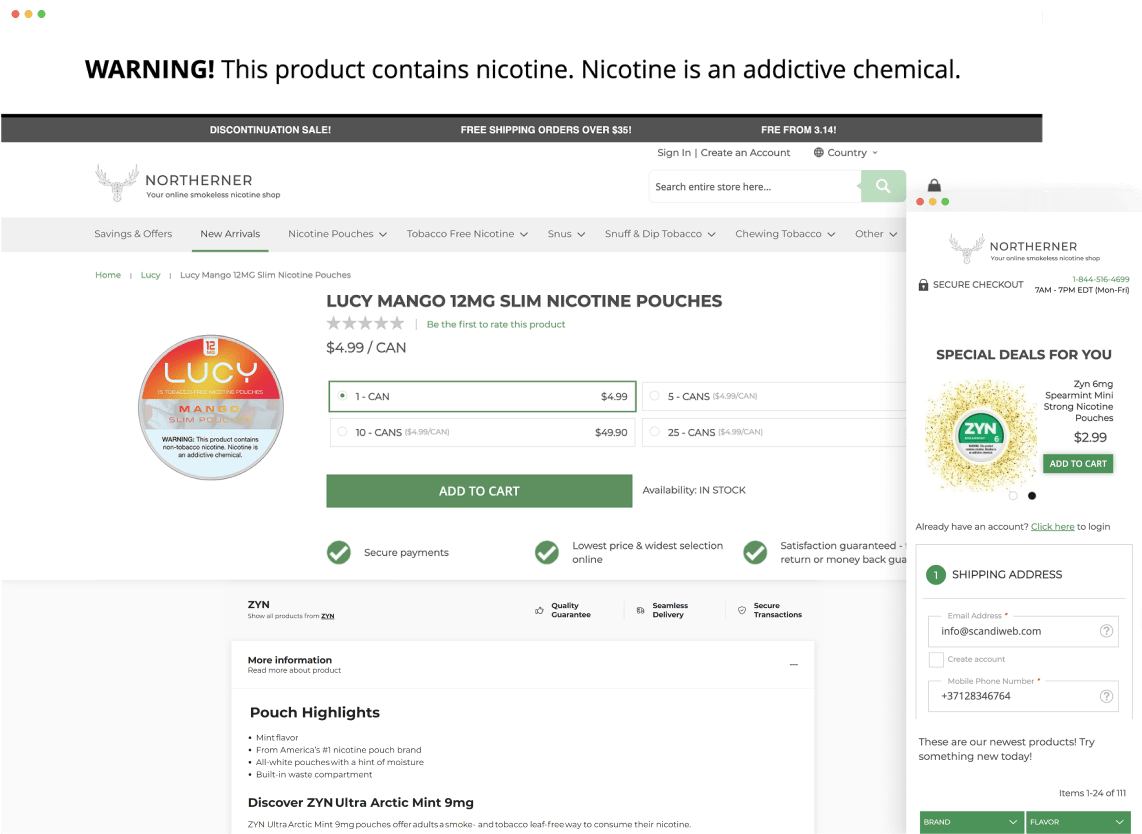Click the Northerner logo in checkout window
The height and width of the screenshot is (834, 1142).
(x=1025, y=248)
